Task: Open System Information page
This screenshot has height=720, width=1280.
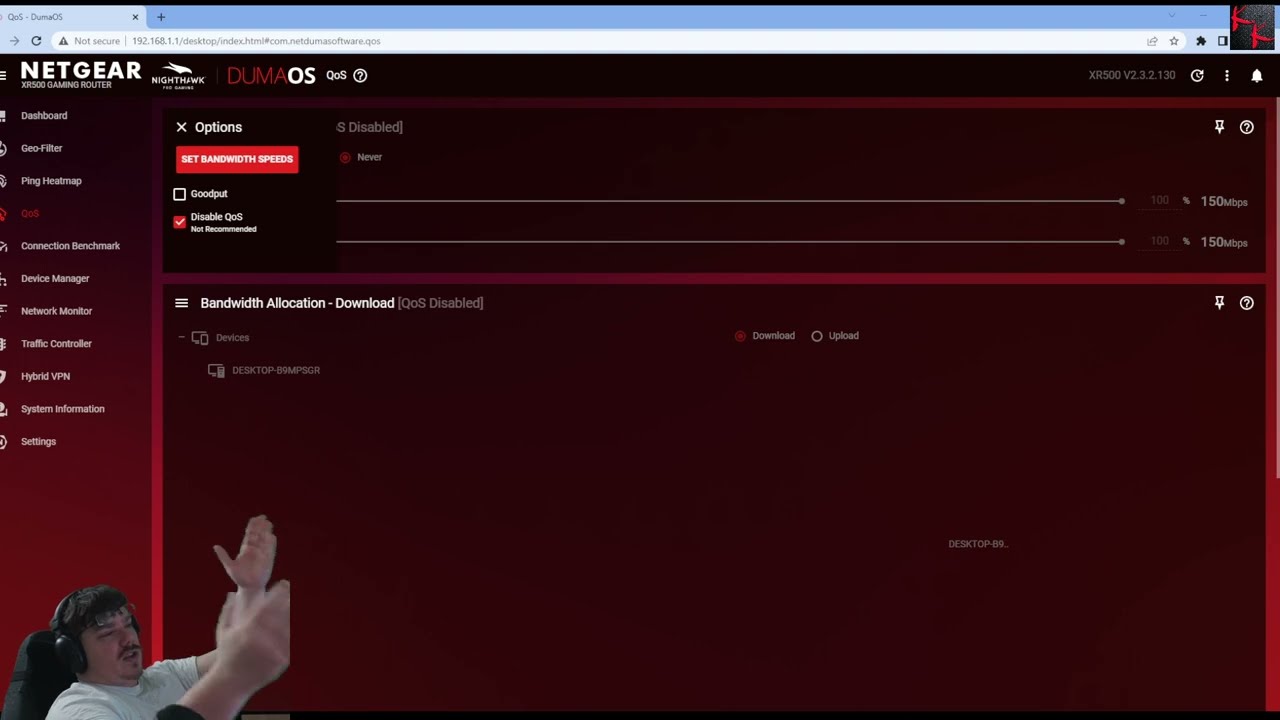Action: click(x=62, y=409)
